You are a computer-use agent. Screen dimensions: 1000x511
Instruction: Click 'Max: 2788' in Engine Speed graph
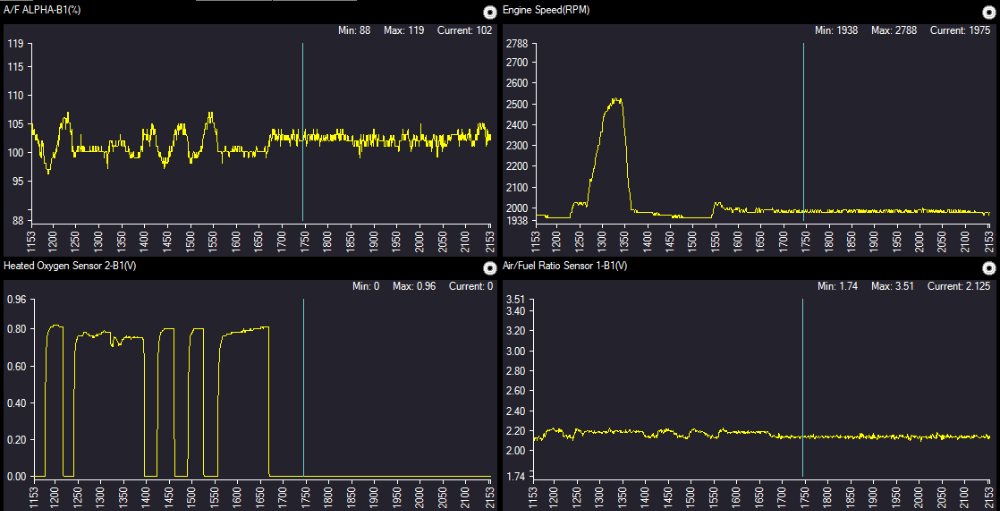point(895,31)
